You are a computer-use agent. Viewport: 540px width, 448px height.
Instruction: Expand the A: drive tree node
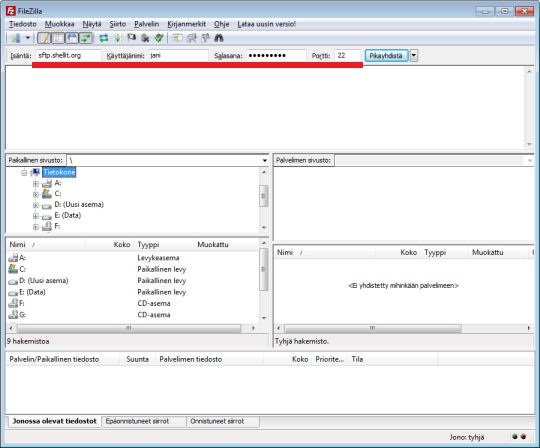point(35,184)
